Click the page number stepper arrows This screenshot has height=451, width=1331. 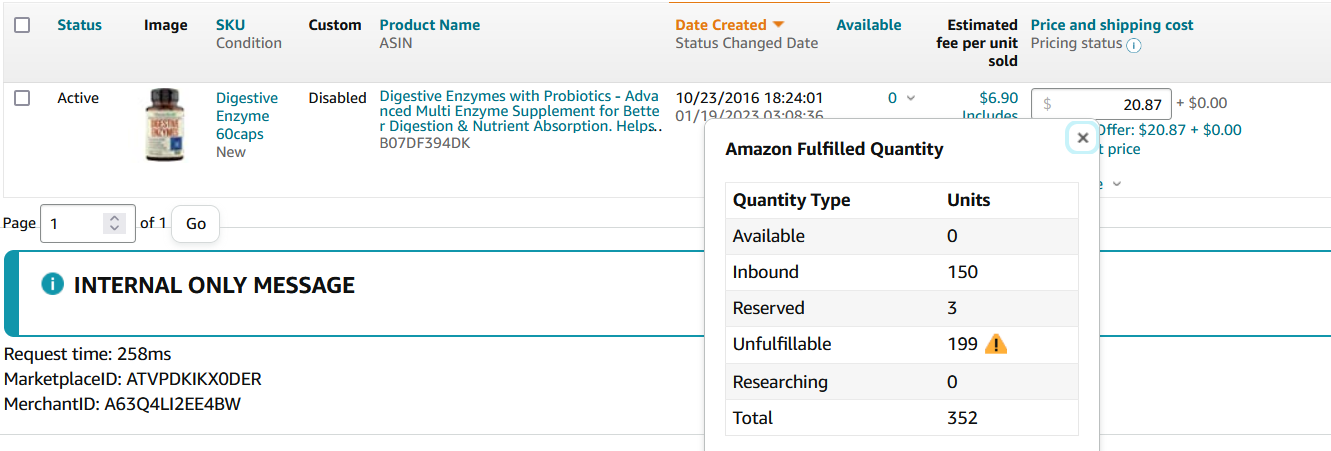[x=115, y=224]
